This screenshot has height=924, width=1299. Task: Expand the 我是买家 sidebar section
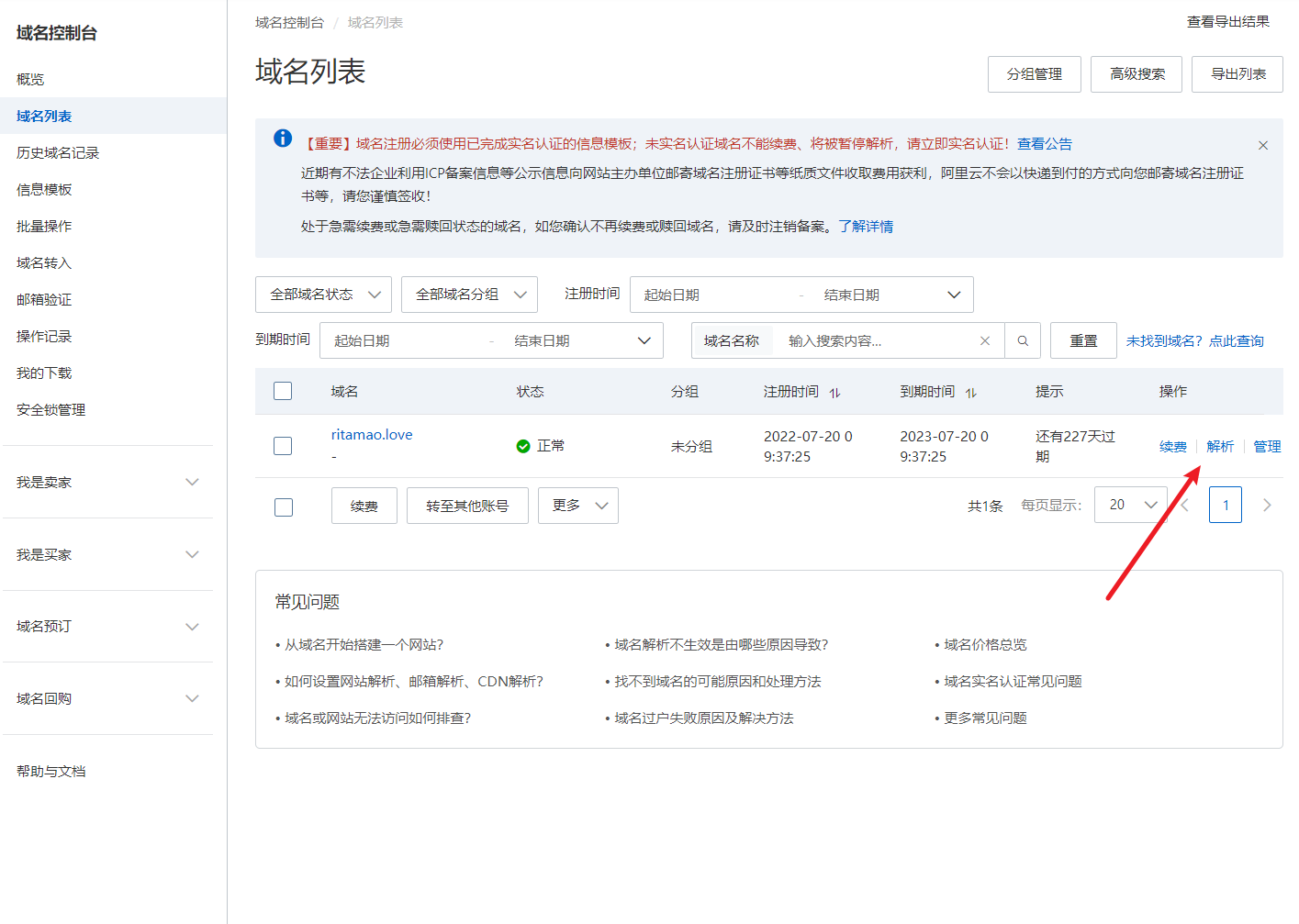(x=107, y=554)
